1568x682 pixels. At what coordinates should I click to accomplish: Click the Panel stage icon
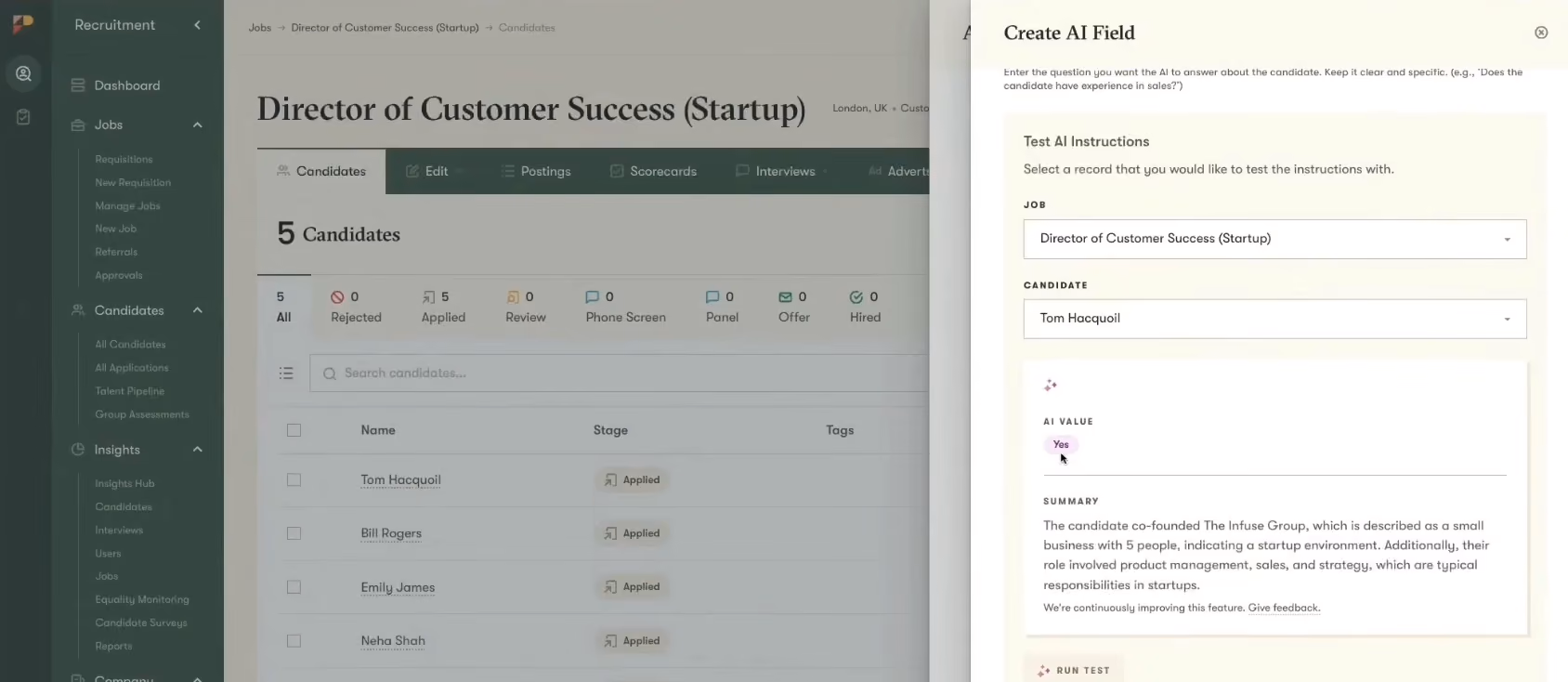[x=712, y=297]
